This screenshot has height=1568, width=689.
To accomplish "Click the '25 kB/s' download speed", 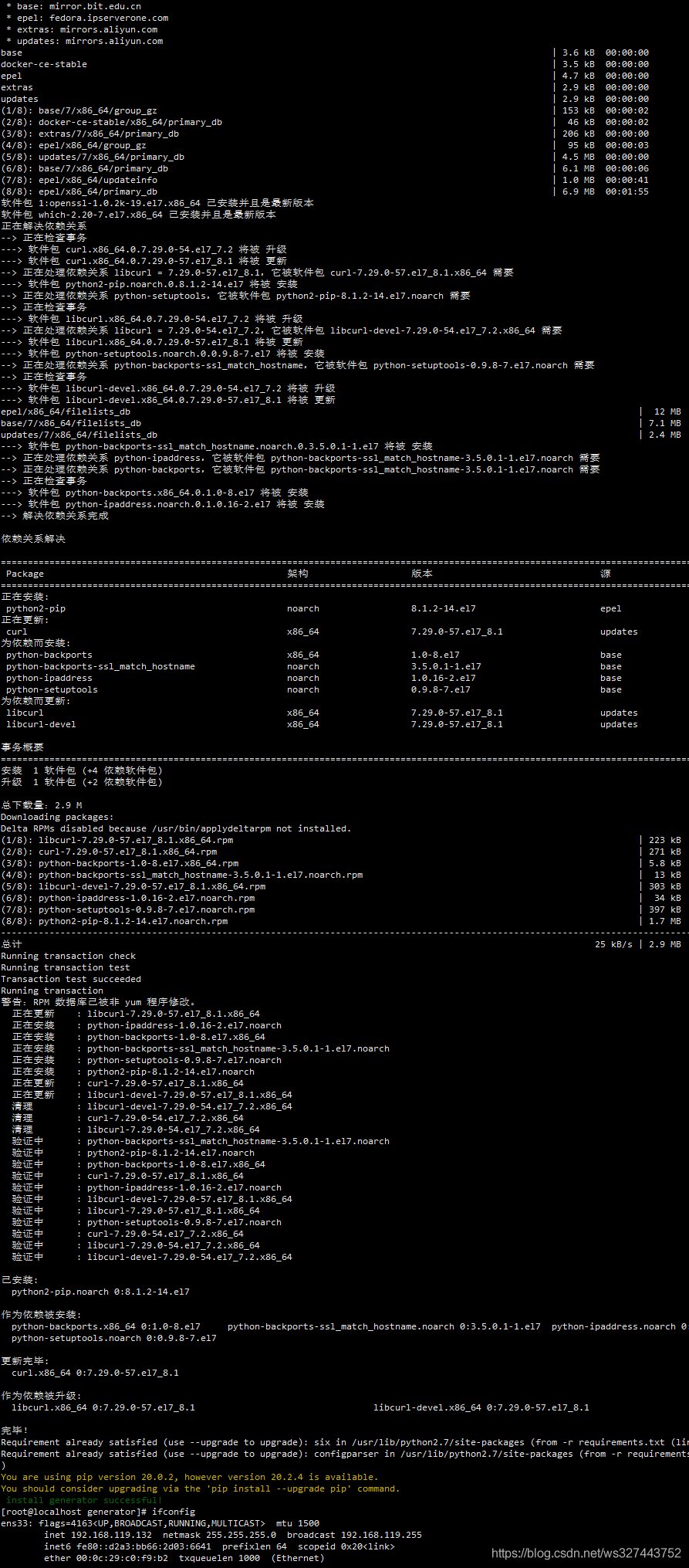I will 613,944.
